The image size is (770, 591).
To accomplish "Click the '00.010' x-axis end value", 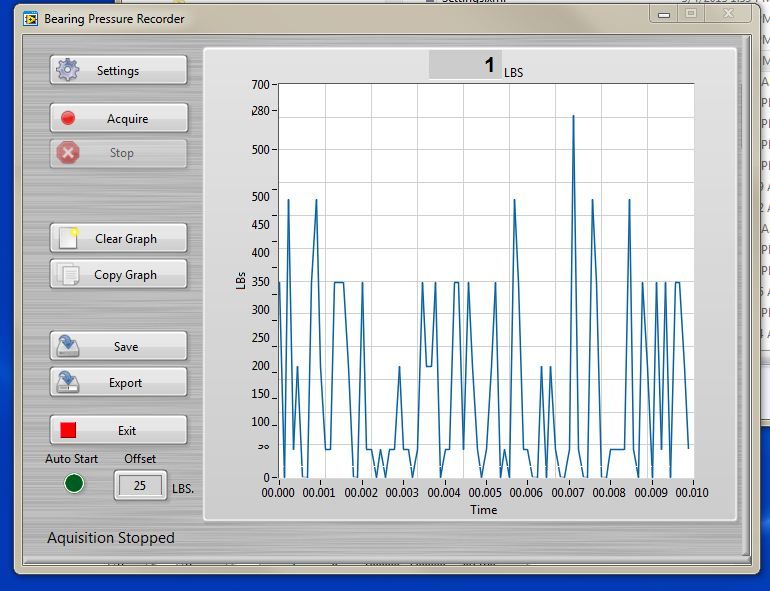I will pos(692,492).
